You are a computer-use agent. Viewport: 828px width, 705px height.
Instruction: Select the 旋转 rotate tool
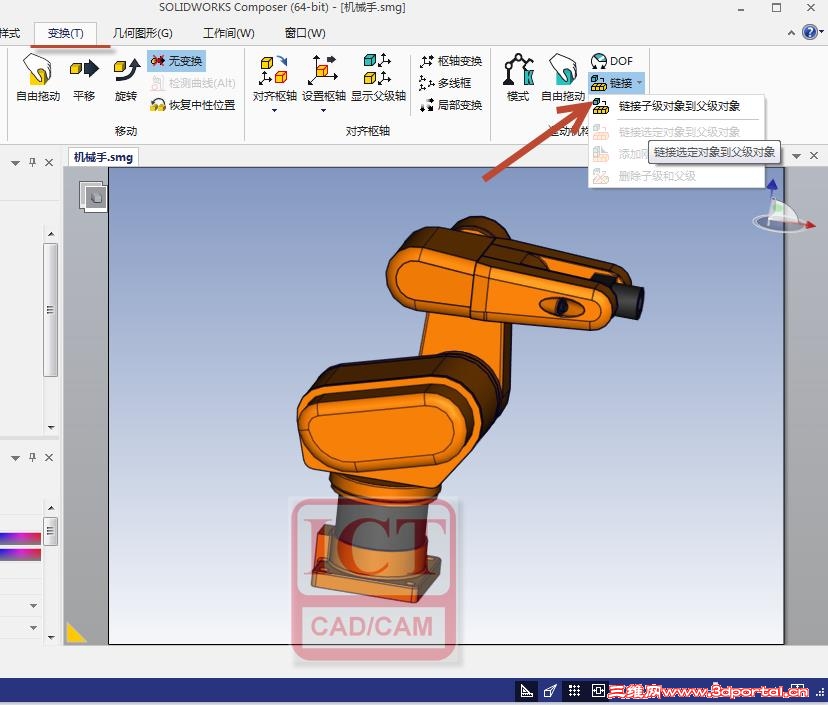pyautogui.click(x=126, y=77)
